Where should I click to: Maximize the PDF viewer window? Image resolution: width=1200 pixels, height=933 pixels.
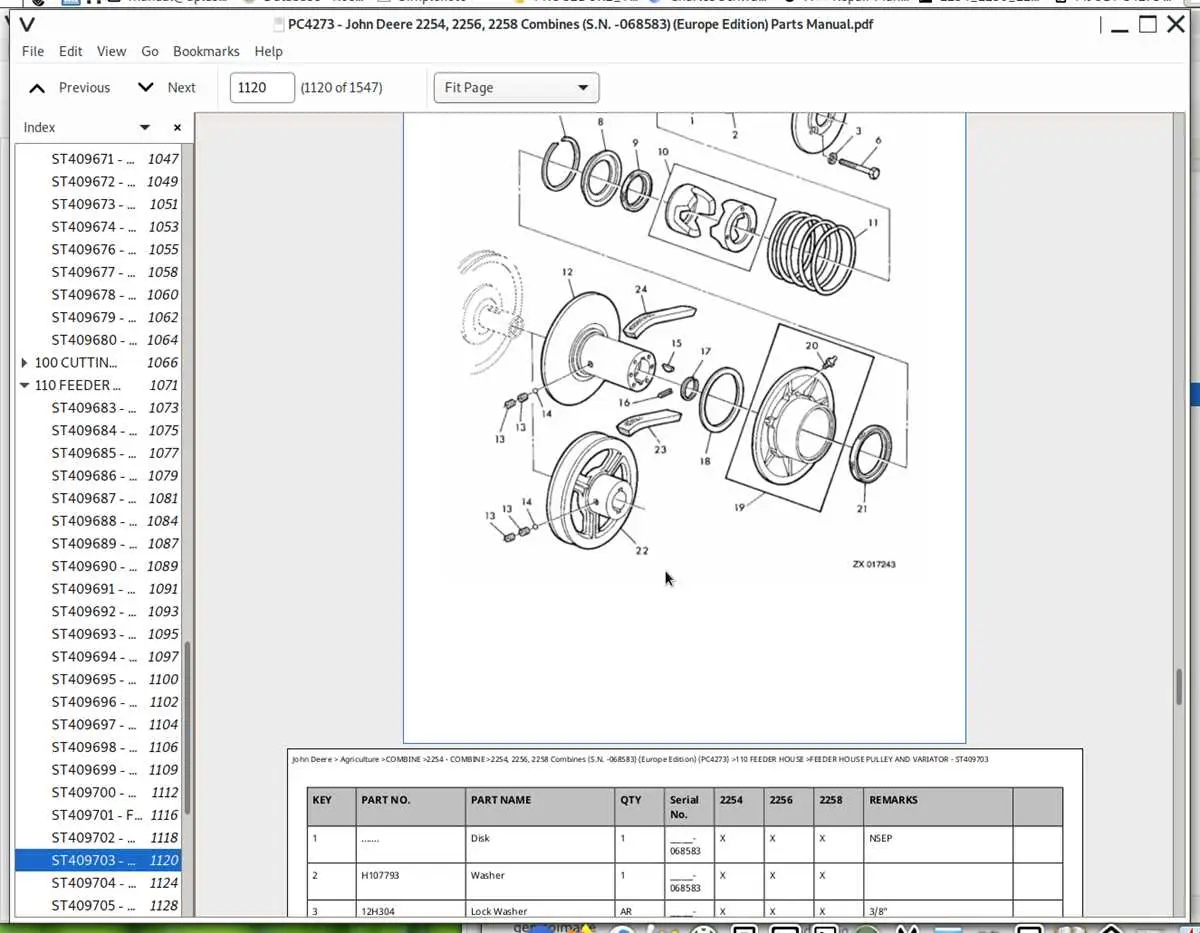click(x=1148, y=24)
